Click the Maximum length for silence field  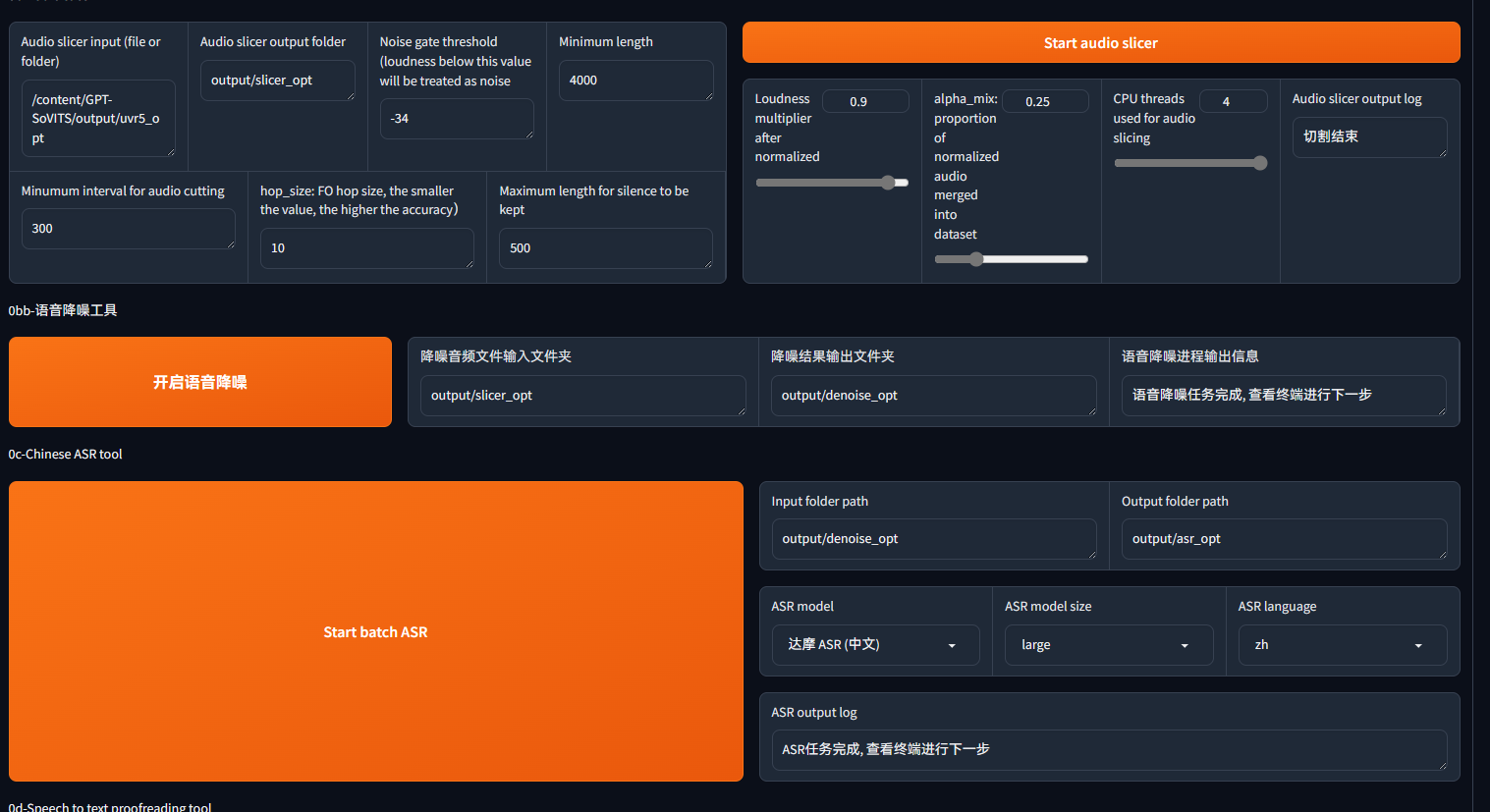tap(605, 248)
